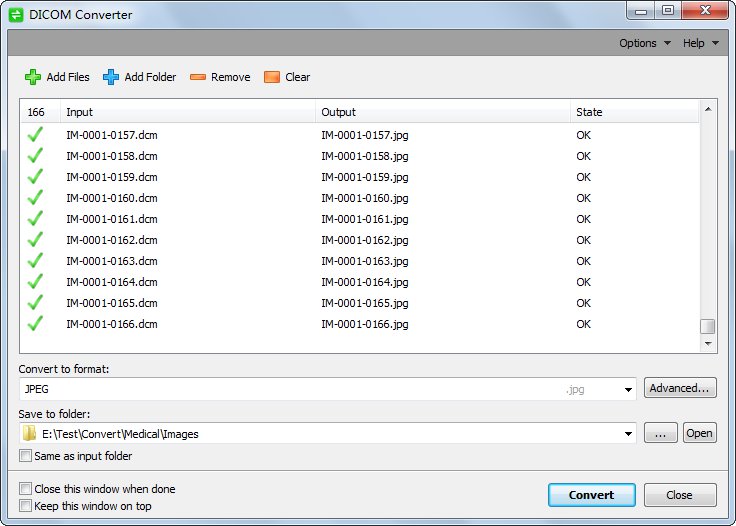Viewport: 736px width, 526px height.
Task: Sort by the State column header
Action: tap(635, 112)
